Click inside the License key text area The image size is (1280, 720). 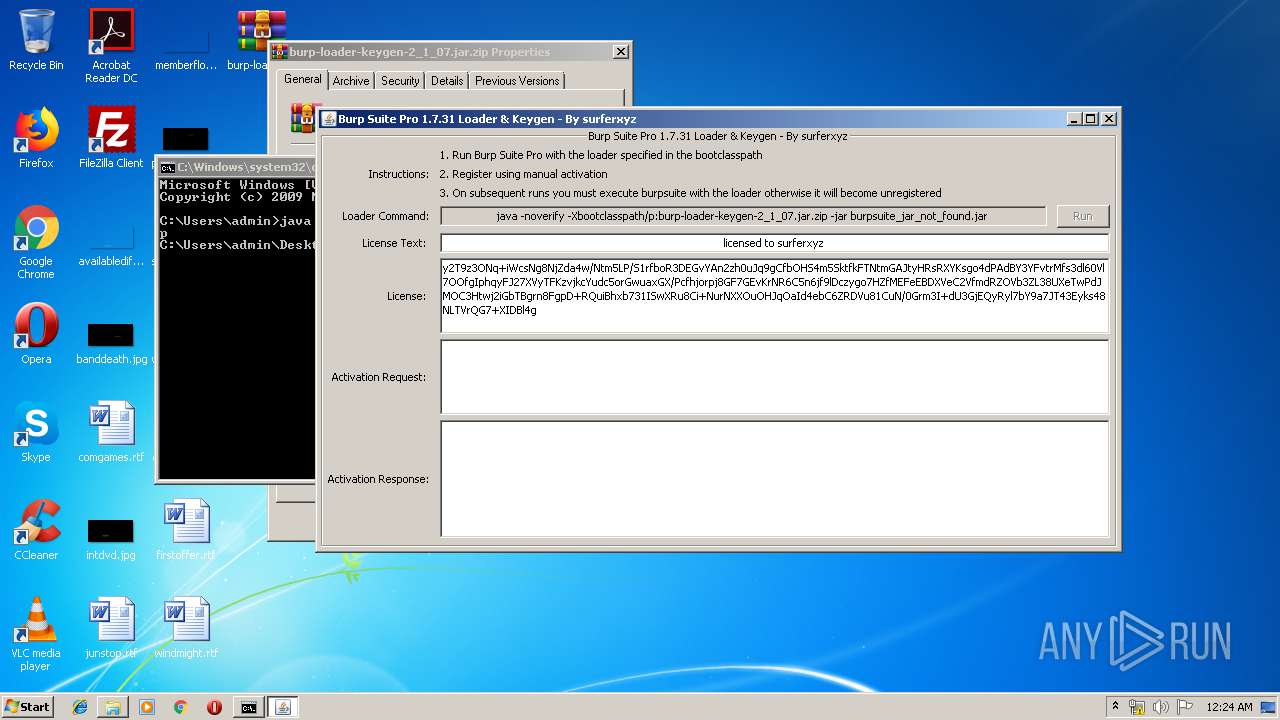(774, 295)
